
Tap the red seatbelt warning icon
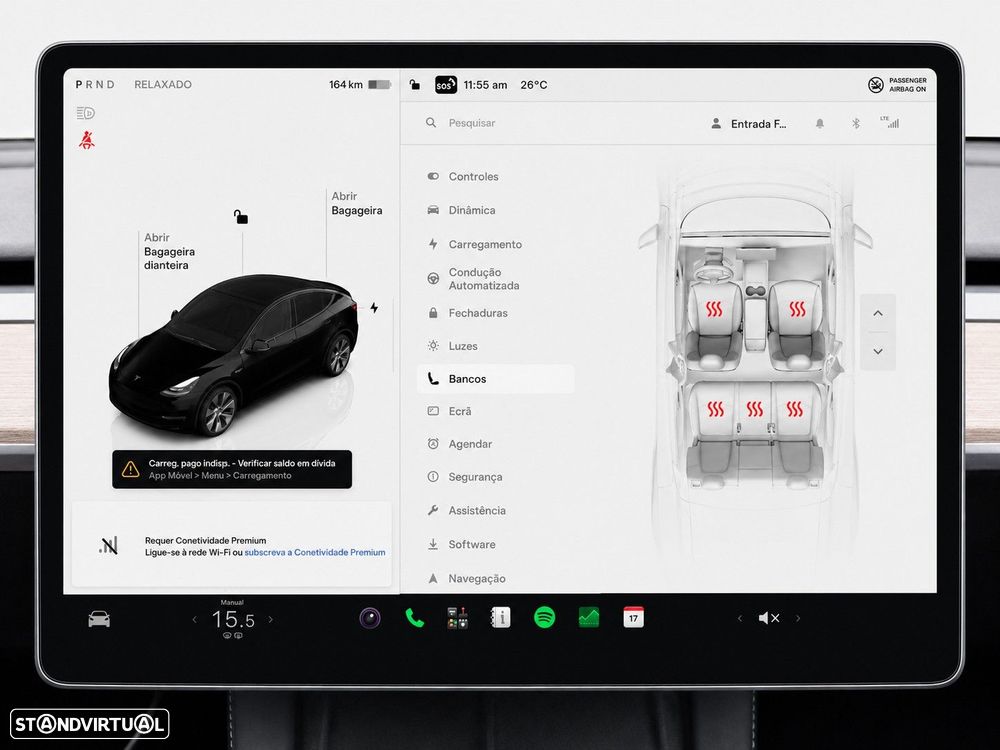(87, 140)
